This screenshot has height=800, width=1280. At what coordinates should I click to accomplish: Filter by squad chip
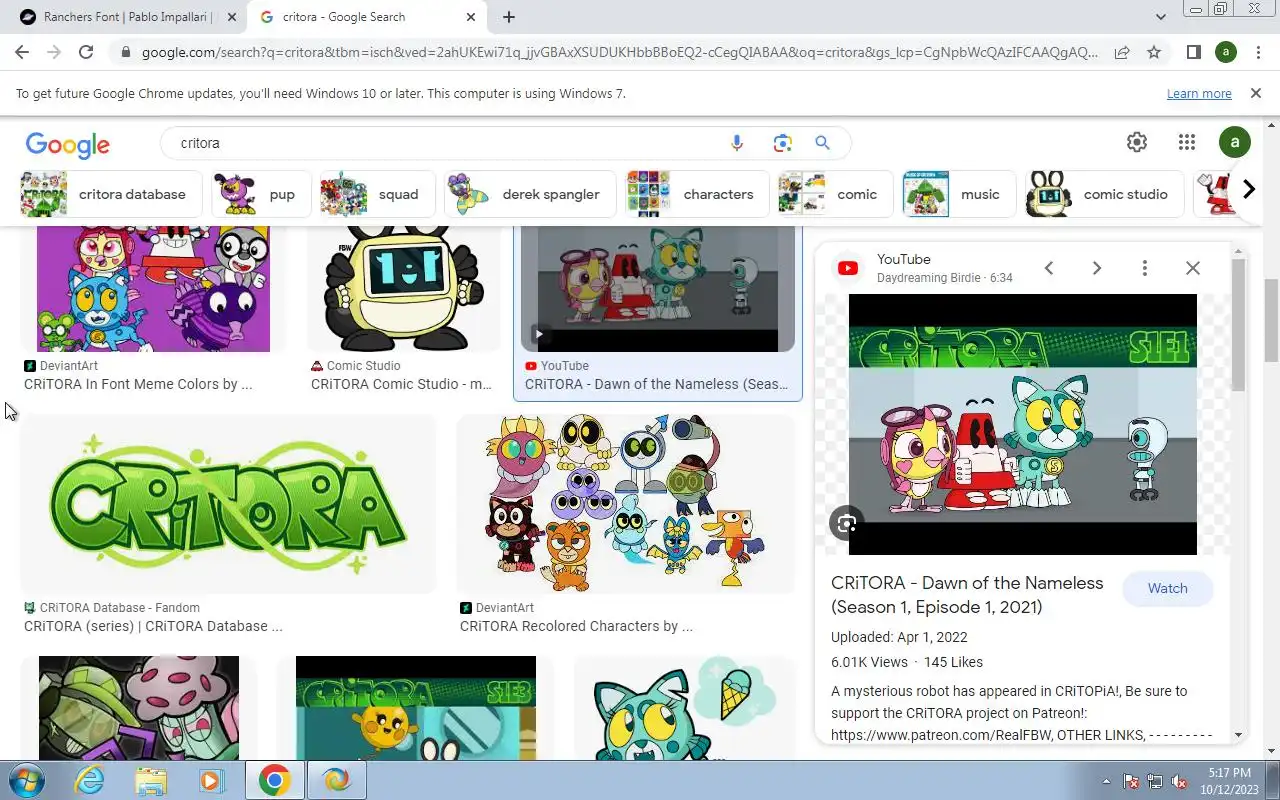(x=378, y=194)
